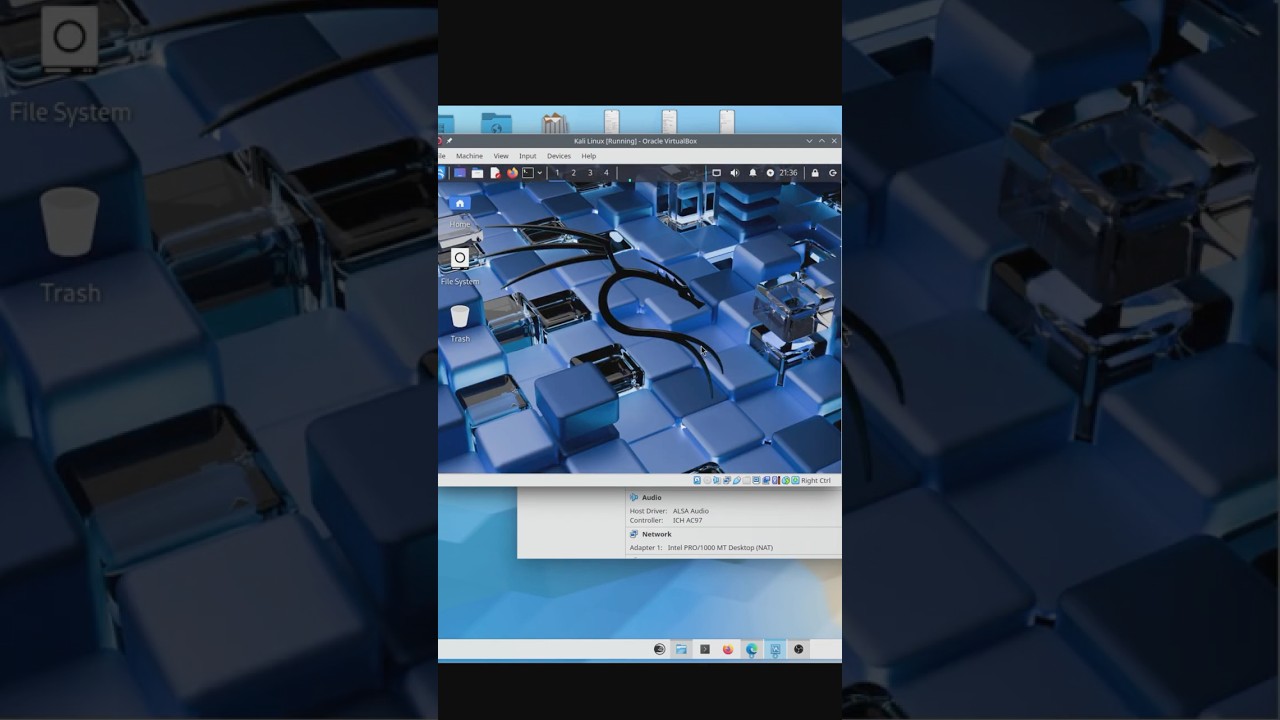Select the Intel PRO/1000 MT Desktop adapter text

[x=720, y=547]
